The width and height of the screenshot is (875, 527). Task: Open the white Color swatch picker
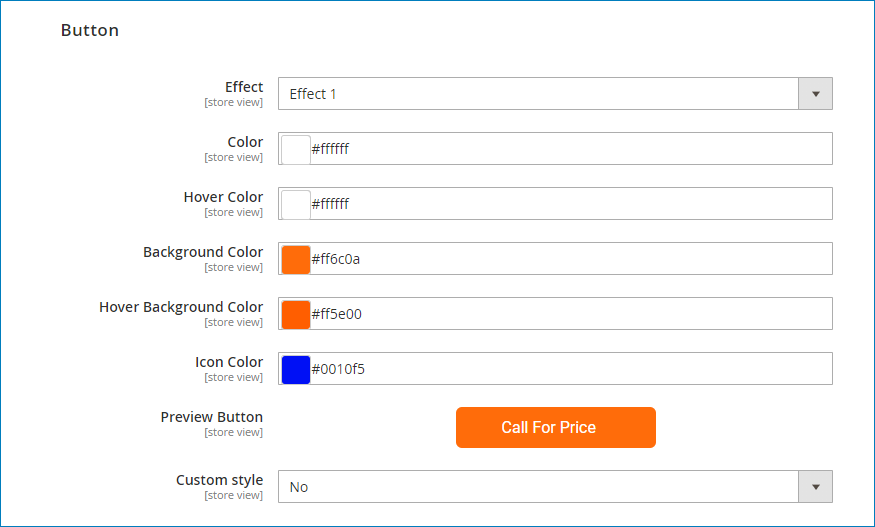[296, 149]
